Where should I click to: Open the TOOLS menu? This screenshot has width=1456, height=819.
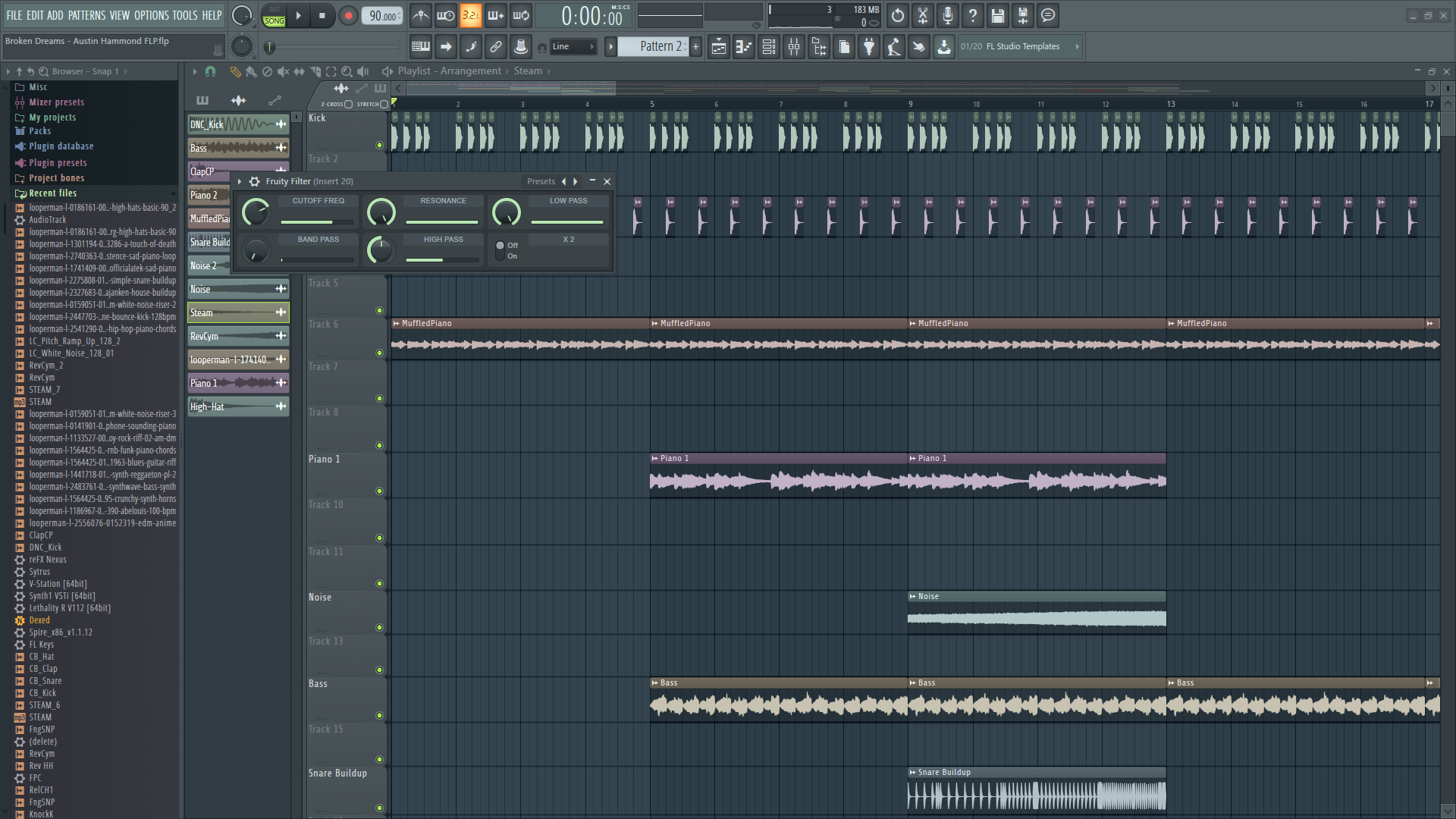[x=184, y=15]
